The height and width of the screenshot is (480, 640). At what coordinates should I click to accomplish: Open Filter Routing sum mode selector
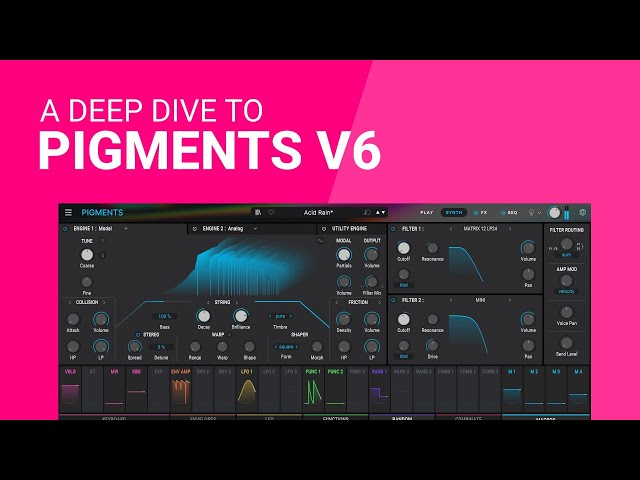point(567,255)
